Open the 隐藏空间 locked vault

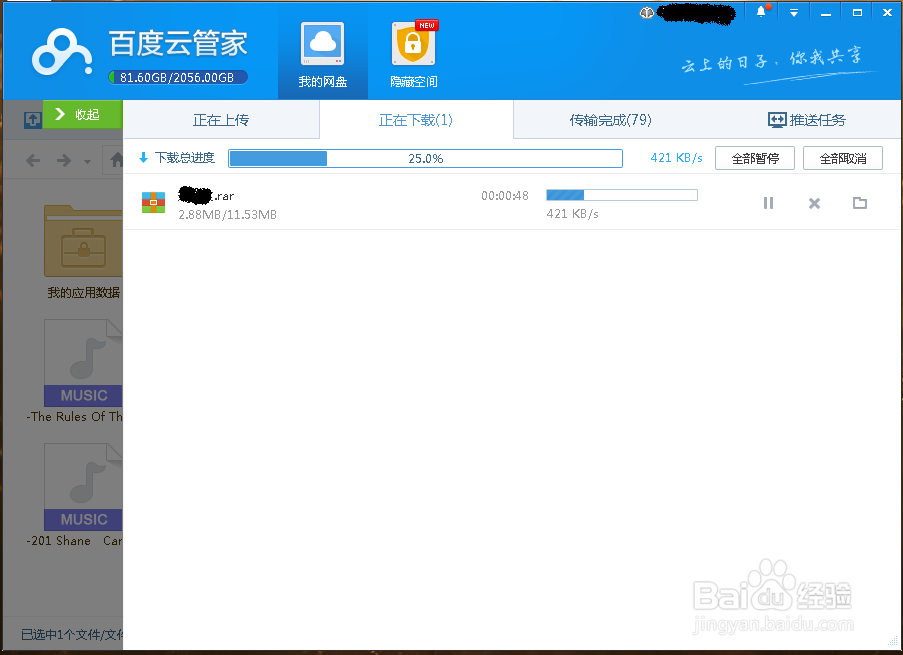[x=413, y=55]
